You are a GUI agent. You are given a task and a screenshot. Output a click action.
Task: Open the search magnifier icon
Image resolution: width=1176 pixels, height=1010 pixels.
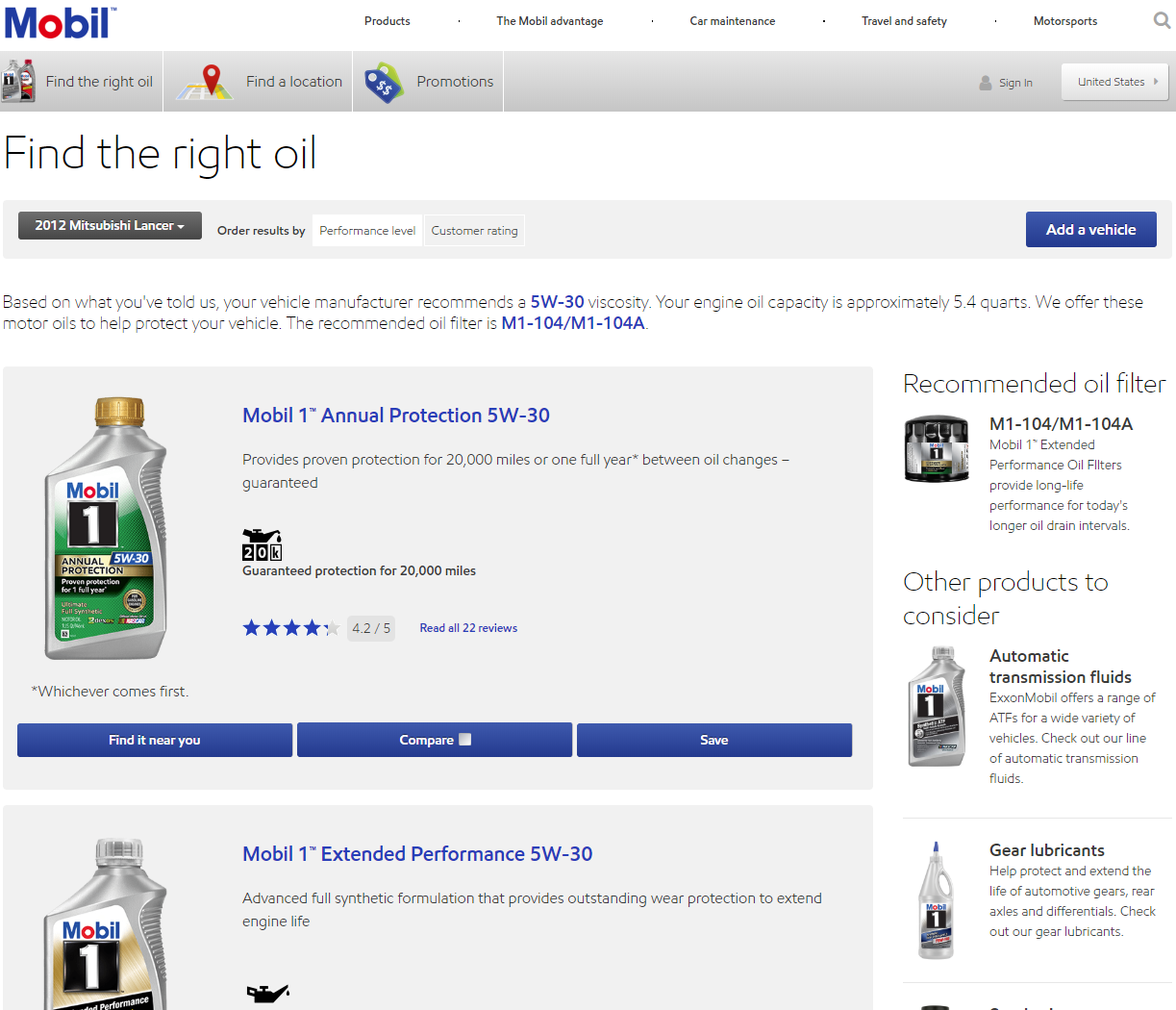(1162, 20)
